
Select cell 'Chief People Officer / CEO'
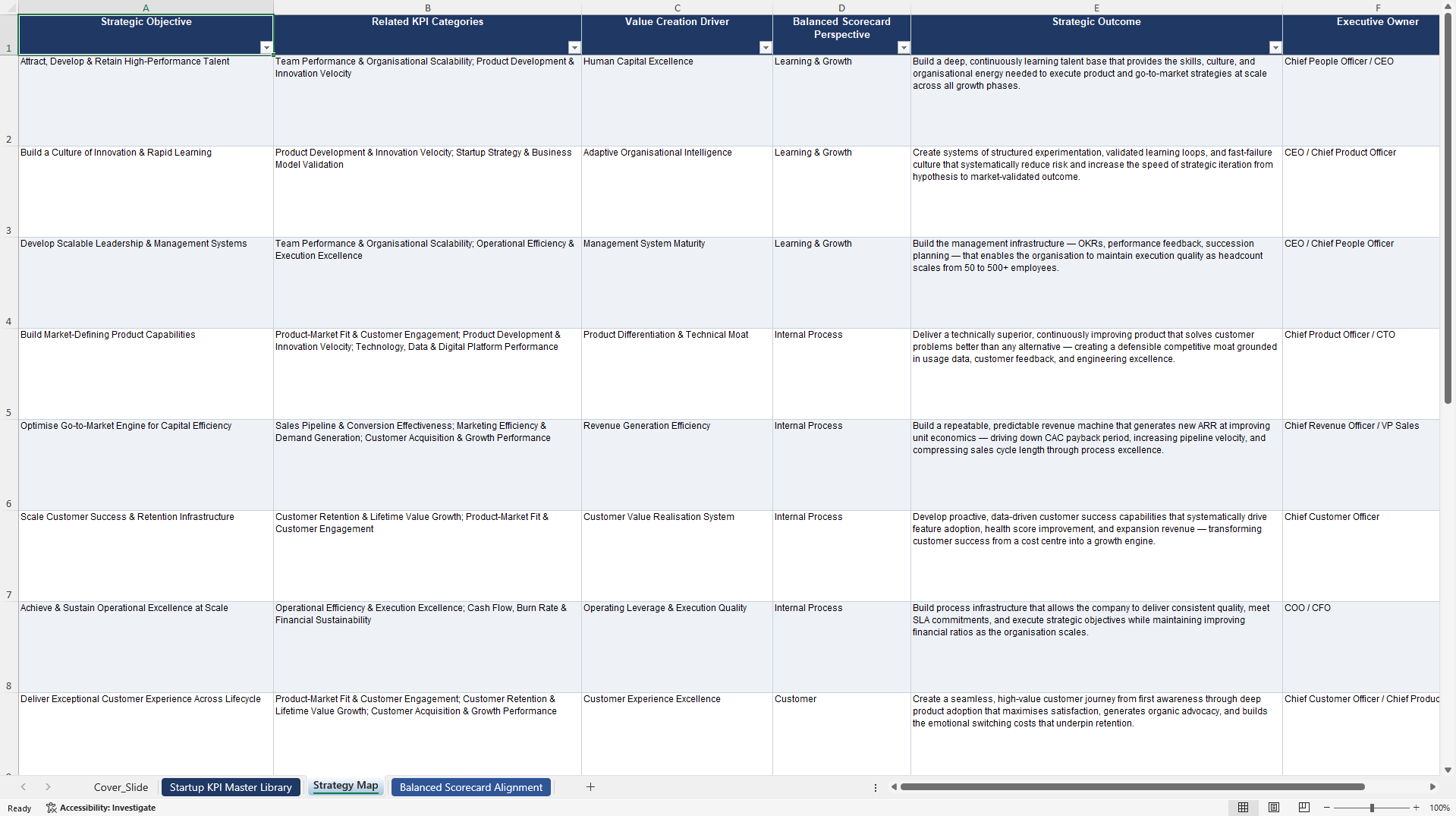tap(1361, 100)
